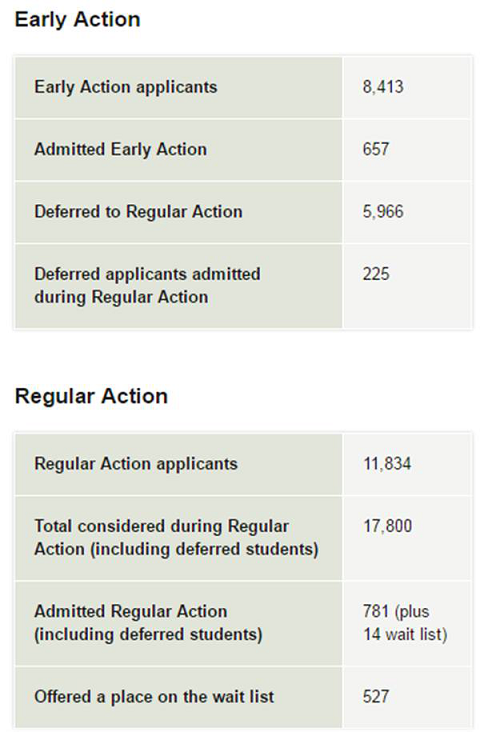This screenshot has width=480, height=732.
Task: Select Offered a place on the wait list
Action: (x=154, y=697)
